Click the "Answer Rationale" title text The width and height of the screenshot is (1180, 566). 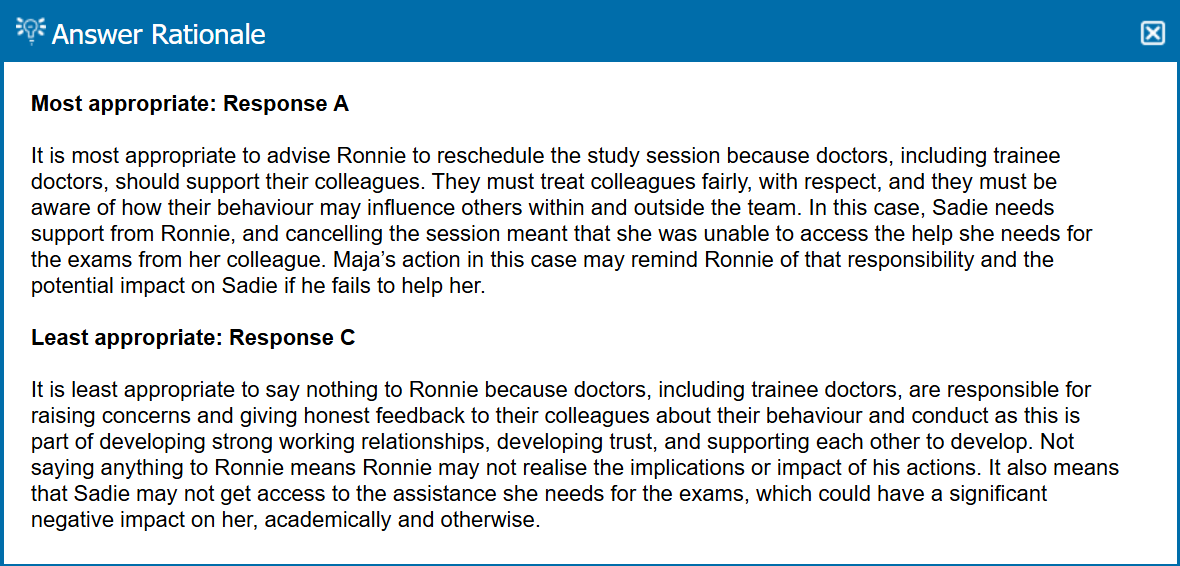tap(158, 34)
